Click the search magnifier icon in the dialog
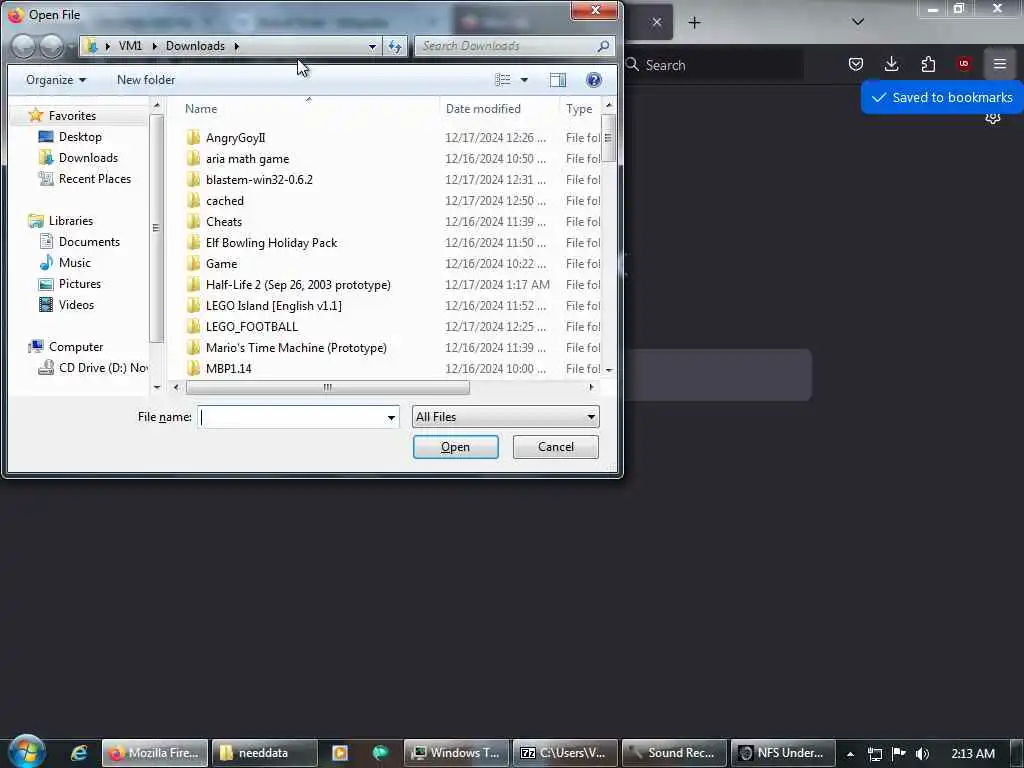 tap(603, 46)
